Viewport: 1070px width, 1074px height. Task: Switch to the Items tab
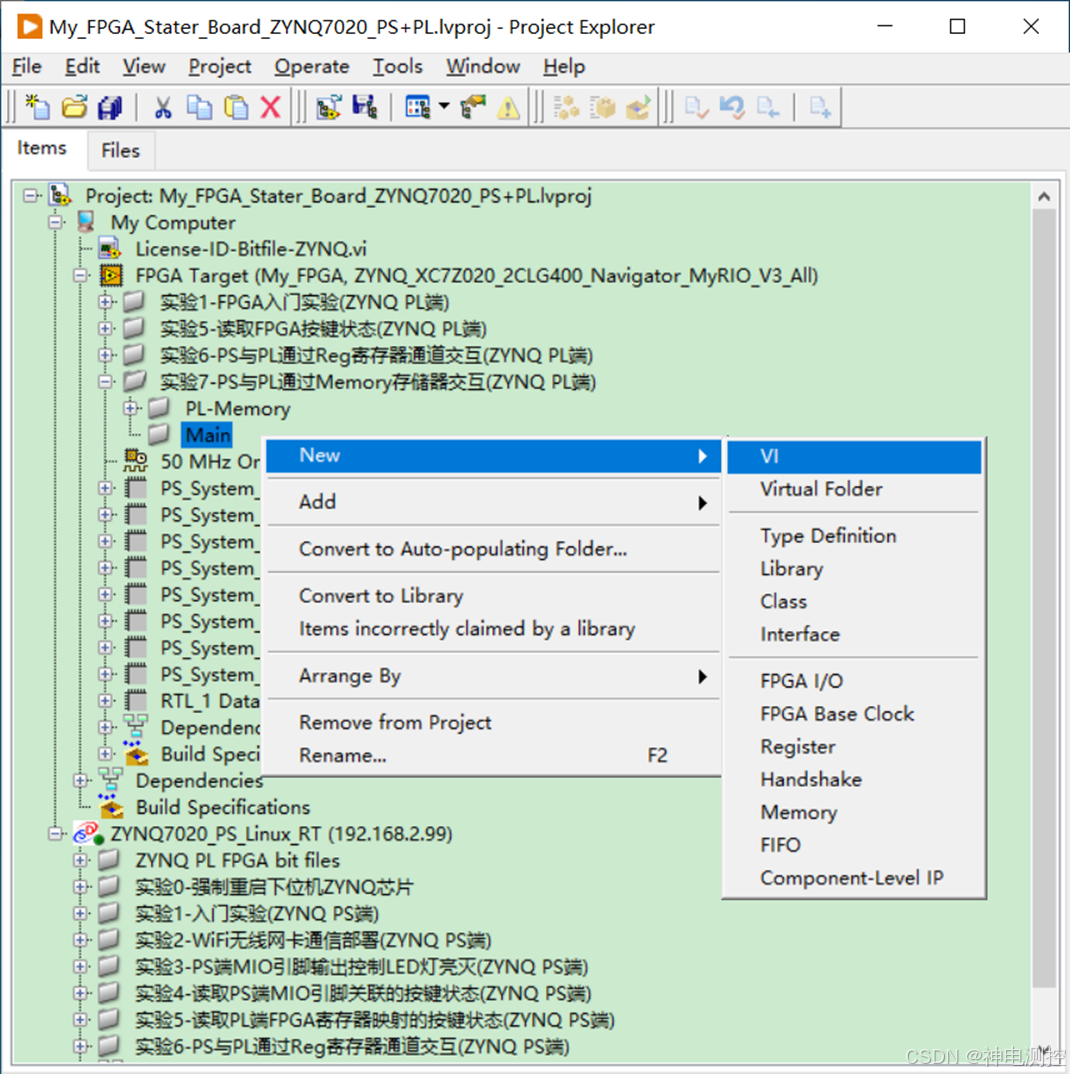42,148
